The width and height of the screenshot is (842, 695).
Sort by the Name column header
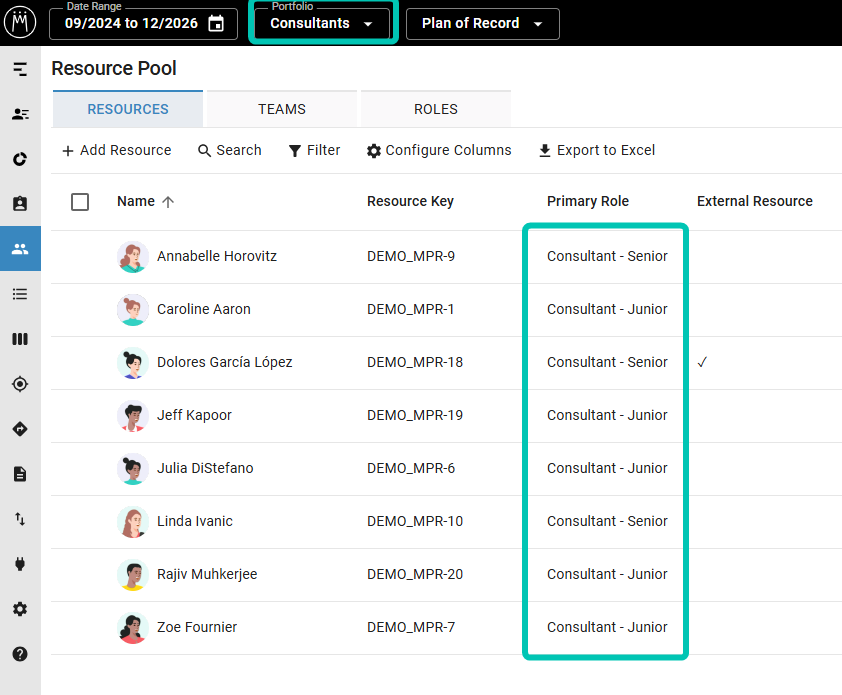pyautogui.click(x=146, y=201)
